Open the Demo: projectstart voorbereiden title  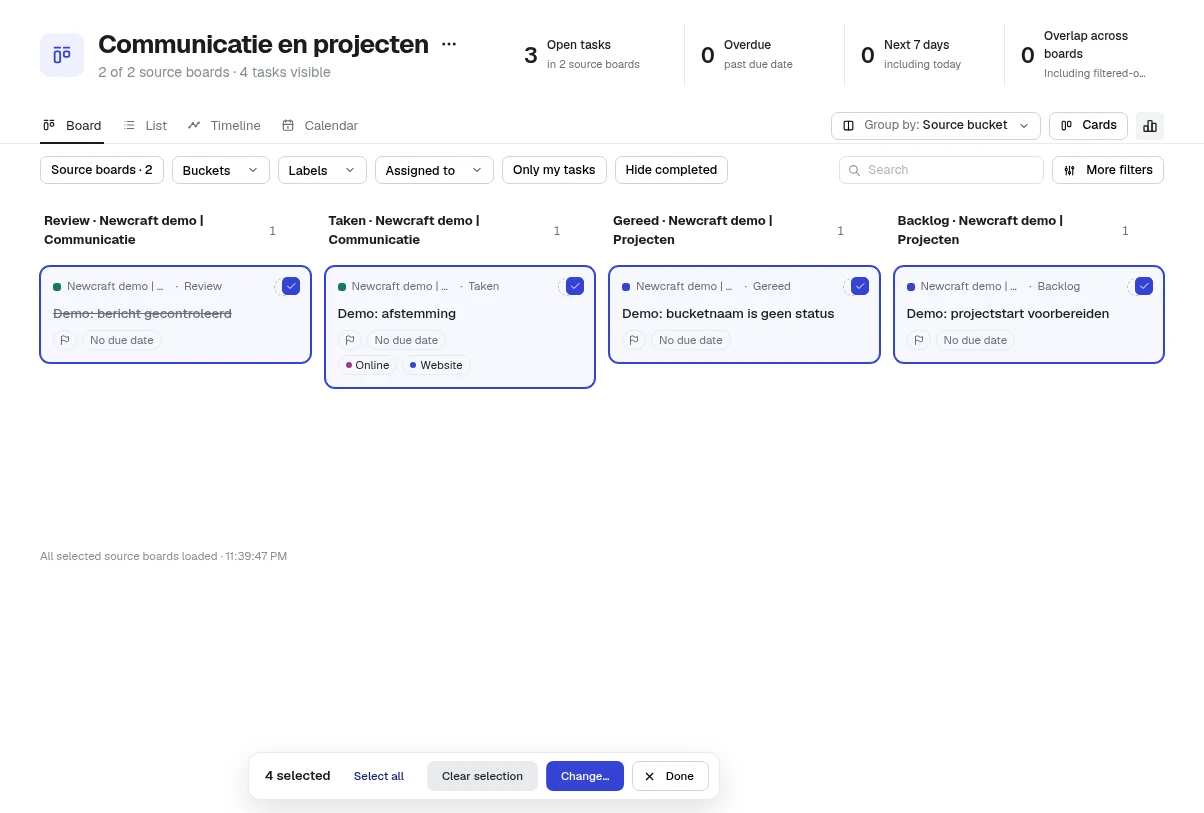[x=1008, y=313]
